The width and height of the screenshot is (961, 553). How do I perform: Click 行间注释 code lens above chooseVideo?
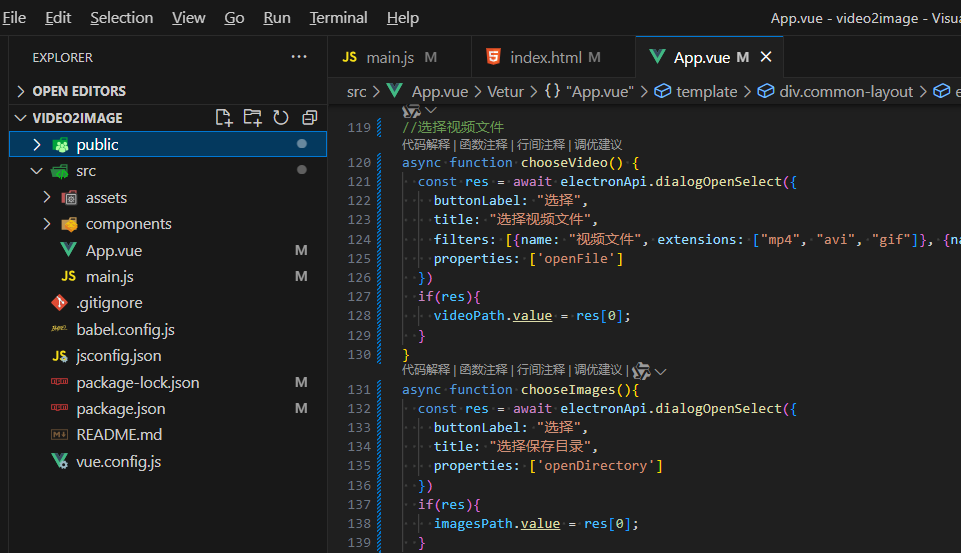[x=541, y=145]
